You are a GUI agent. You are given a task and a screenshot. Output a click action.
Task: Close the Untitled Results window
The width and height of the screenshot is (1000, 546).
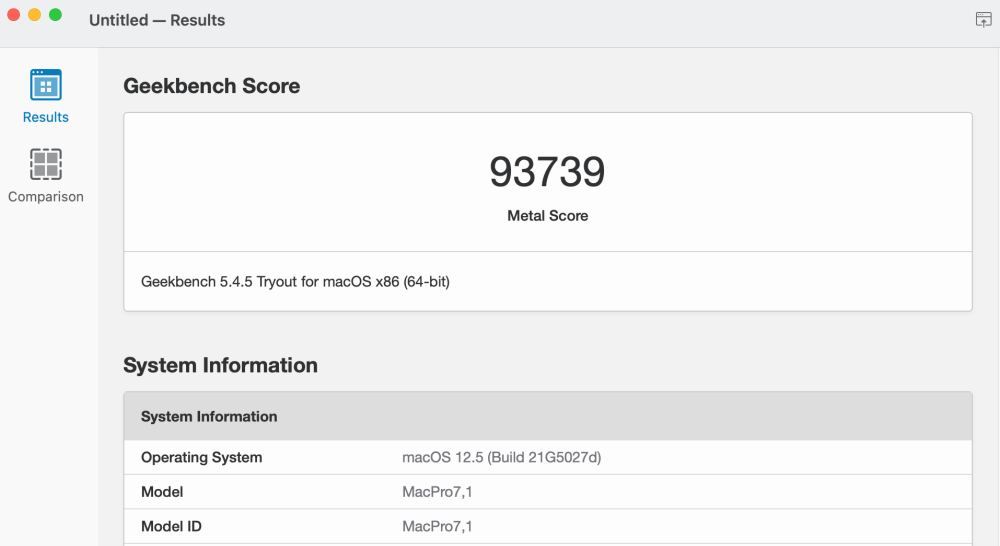tap(13, 15)
